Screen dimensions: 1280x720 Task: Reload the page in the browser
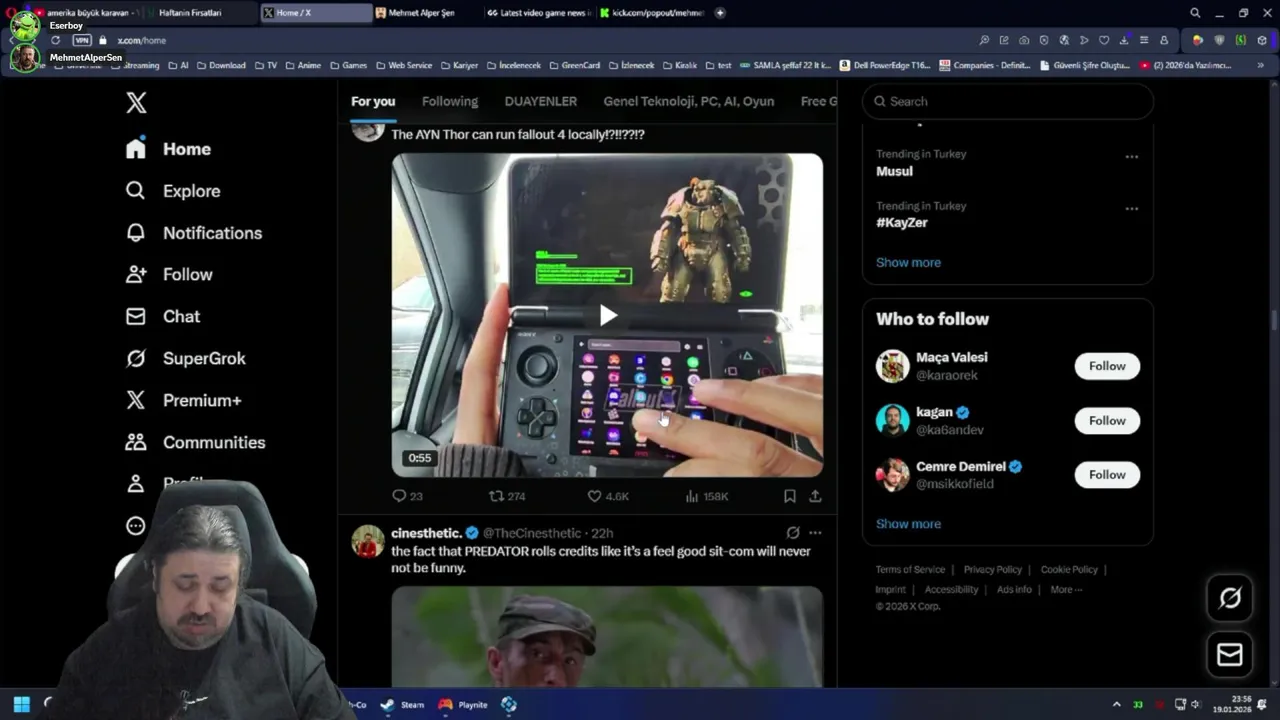click(x=55, y=40)
